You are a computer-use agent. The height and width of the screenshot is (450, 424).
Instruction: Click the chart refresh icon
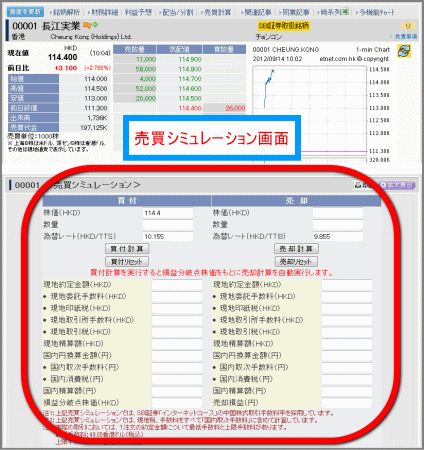pos(404,51)
